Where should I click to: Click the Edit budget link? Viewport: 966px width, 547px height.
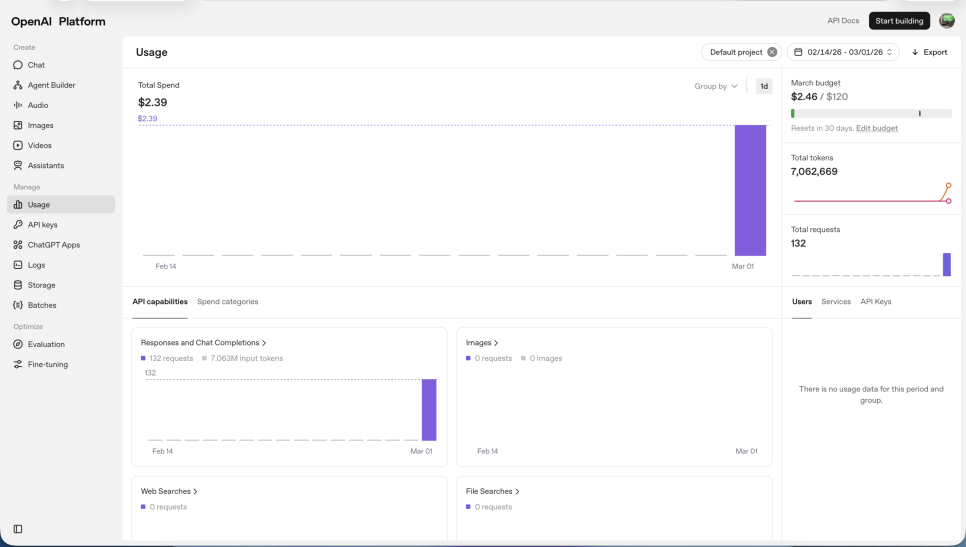click(877, 128)
